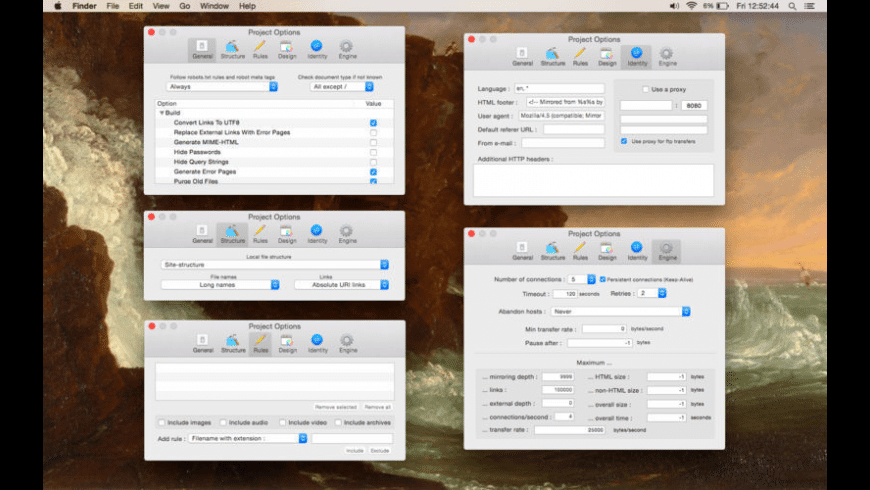Collapse the Build options group
Screen dimensions: 870x490
(x=161, y=113)
